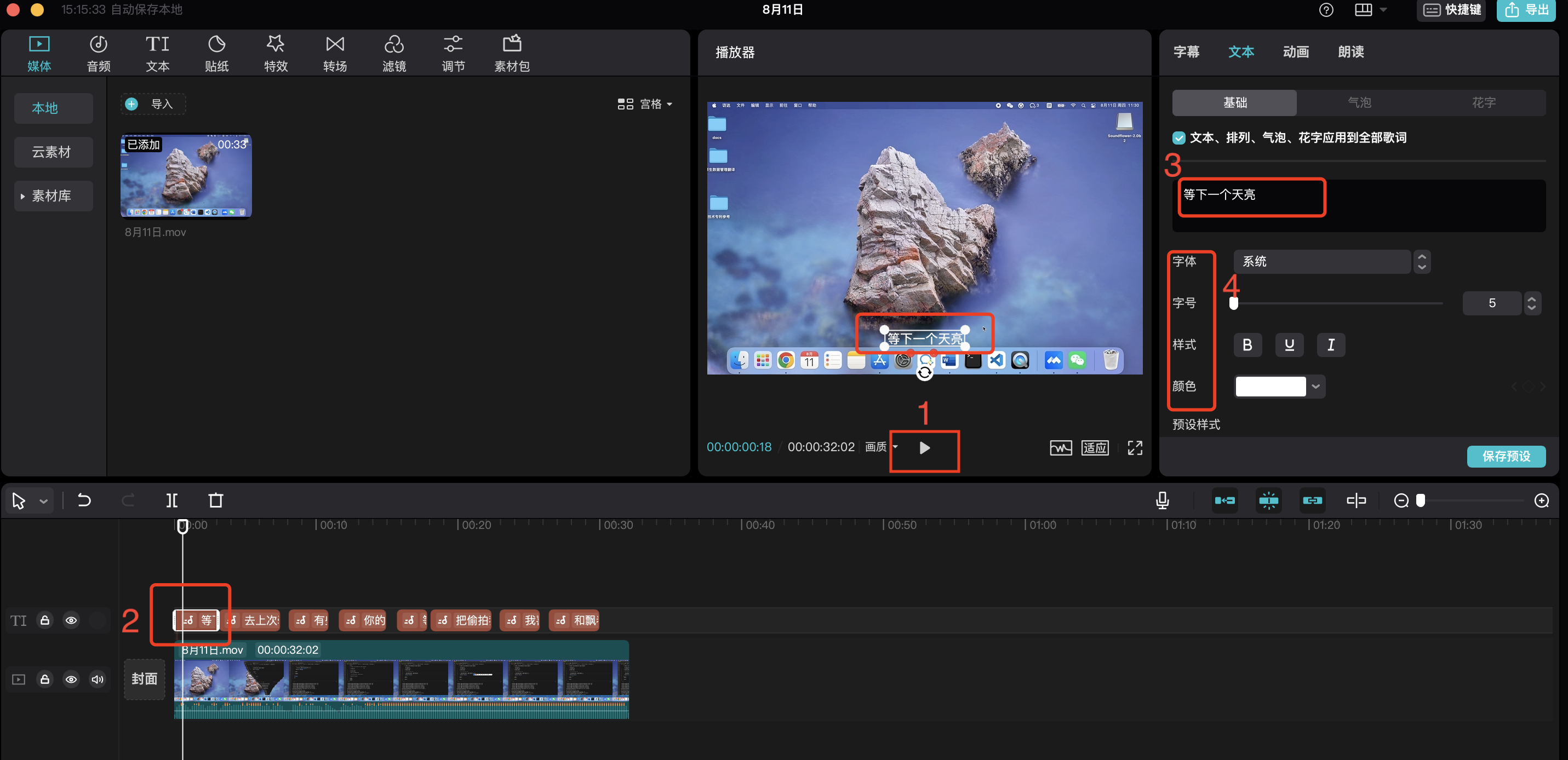1568x760 pixels.
Task: Mute the video track audio
Action: tap(98, 679)
